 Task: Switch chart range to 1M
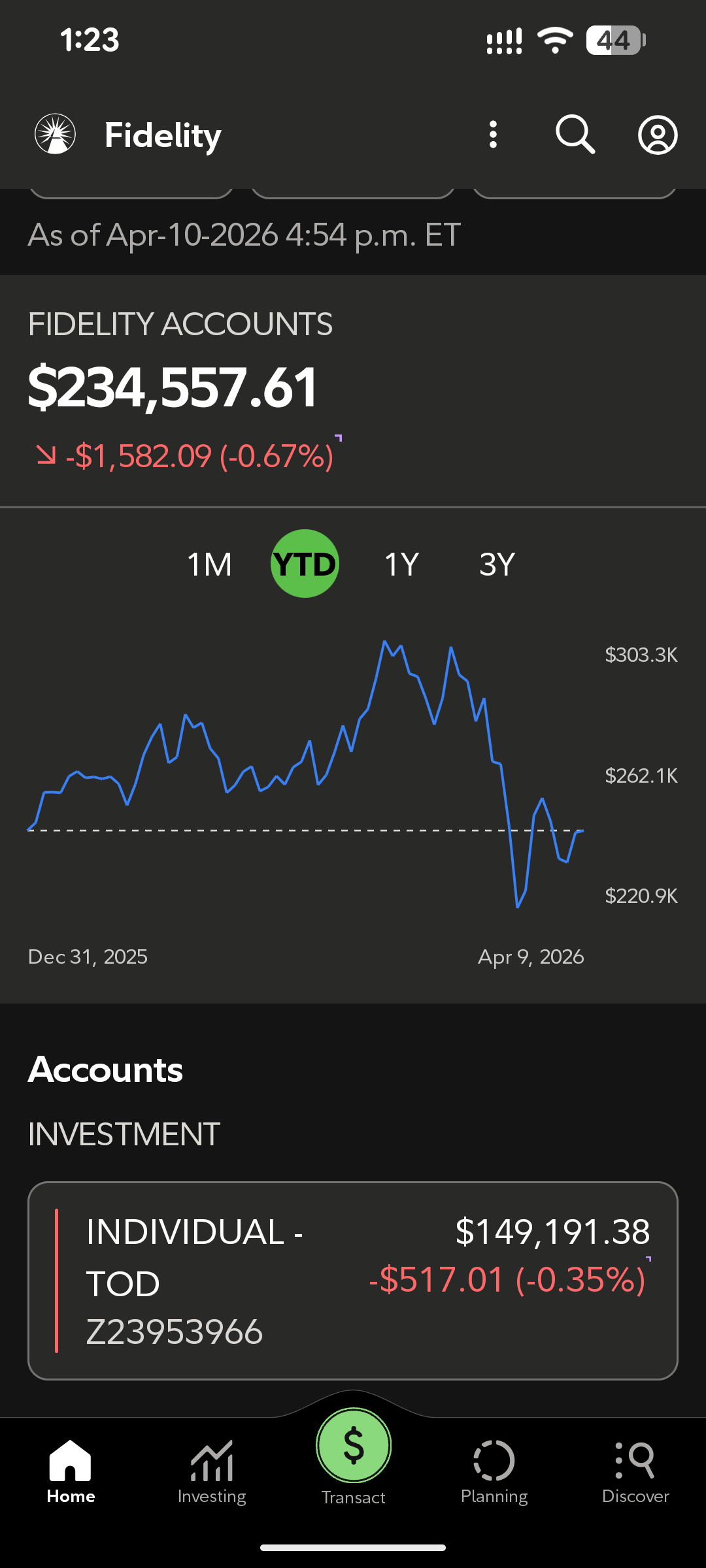coord(209,564)
